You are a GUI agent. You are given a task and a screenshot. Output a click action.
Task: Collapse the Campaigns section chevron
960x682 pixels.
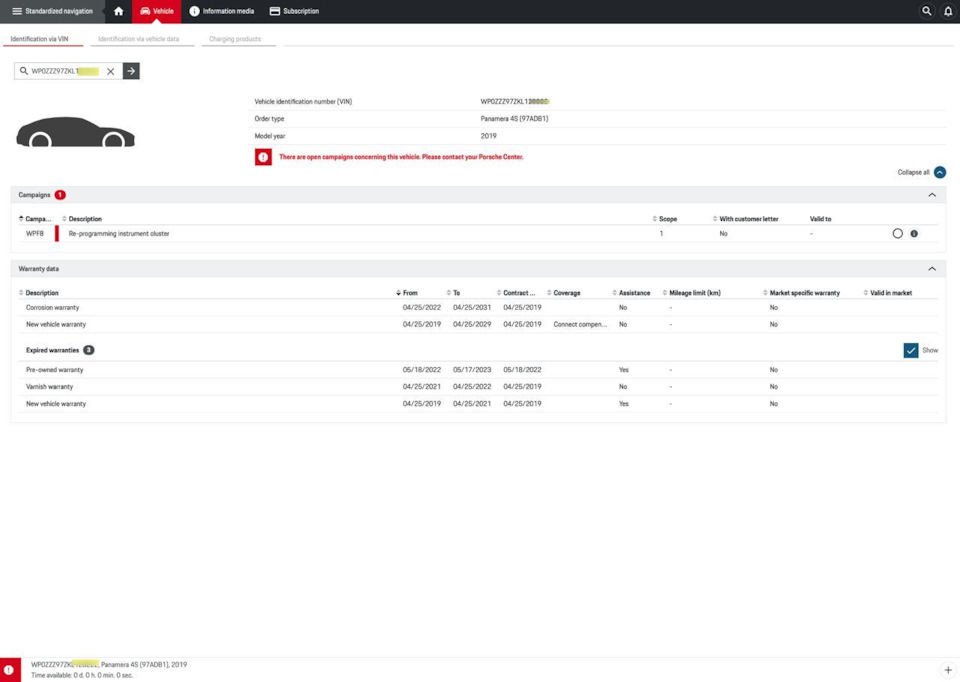pyautogui.click(x=932, y=195)
